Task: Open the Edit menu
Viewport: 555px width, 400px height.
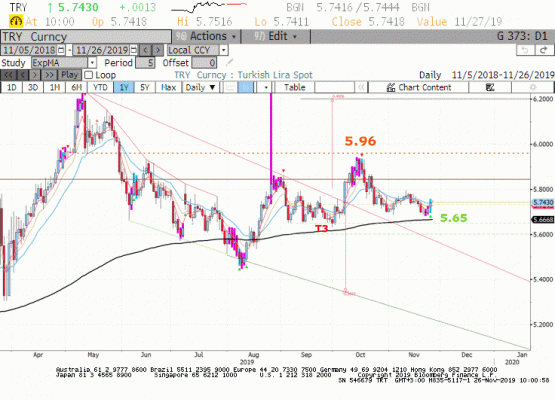Action: [x=275, y=36]
